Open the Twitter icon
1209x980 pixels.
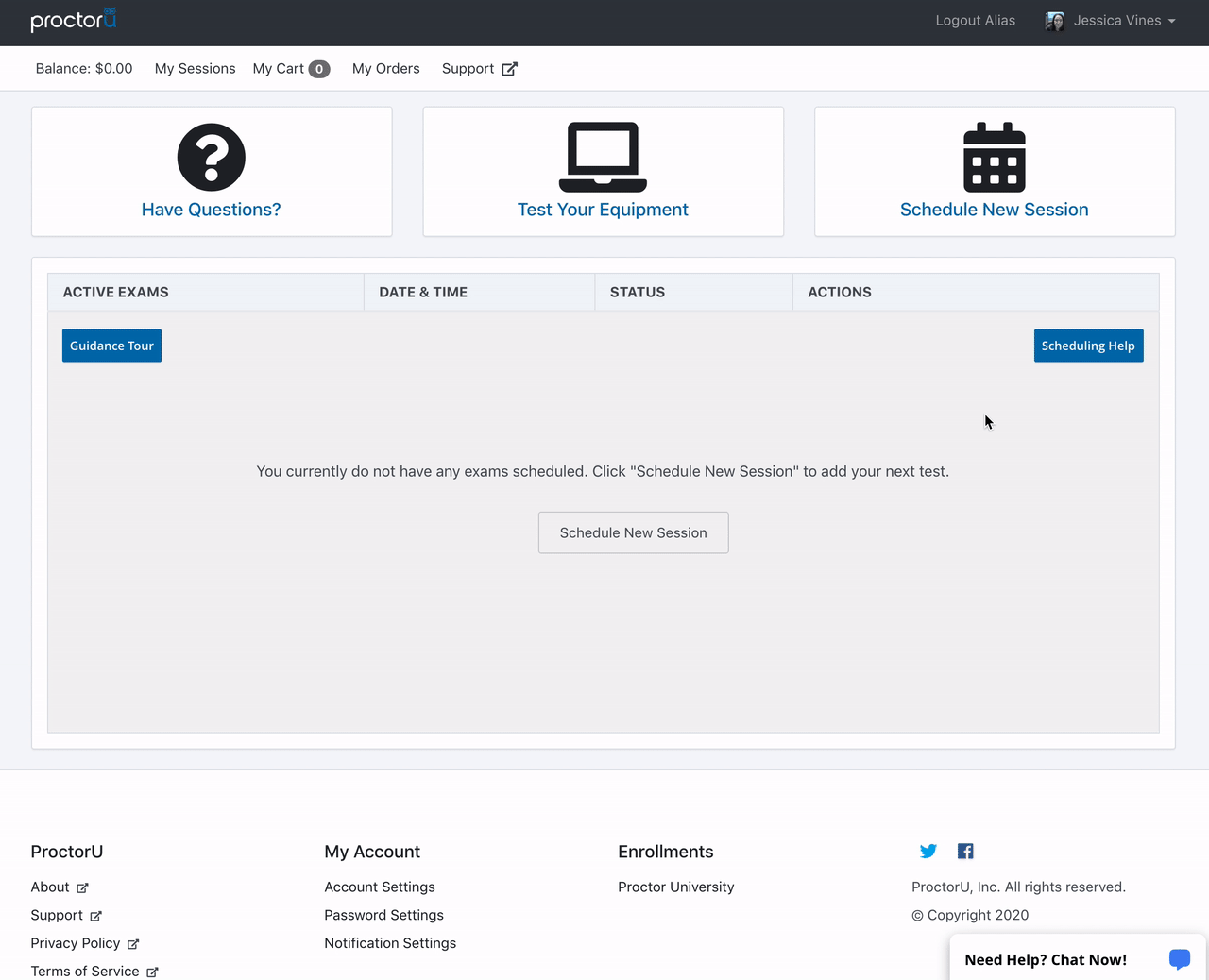tap(928, 852)
